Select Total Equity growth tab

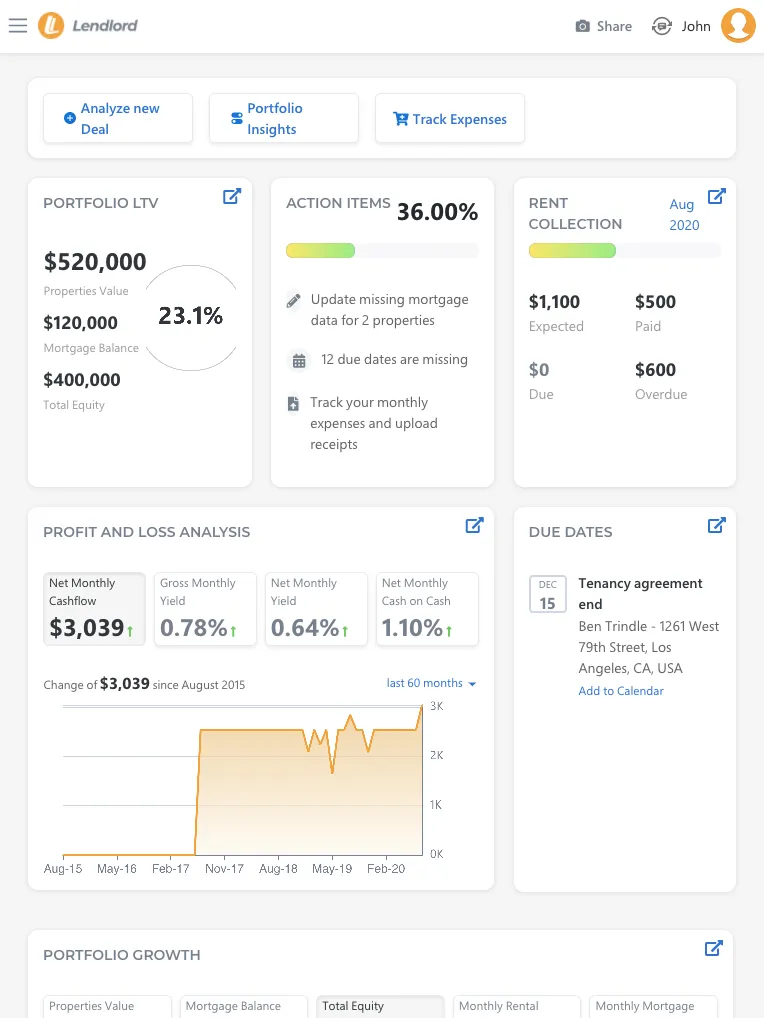tap(380, 1006)
